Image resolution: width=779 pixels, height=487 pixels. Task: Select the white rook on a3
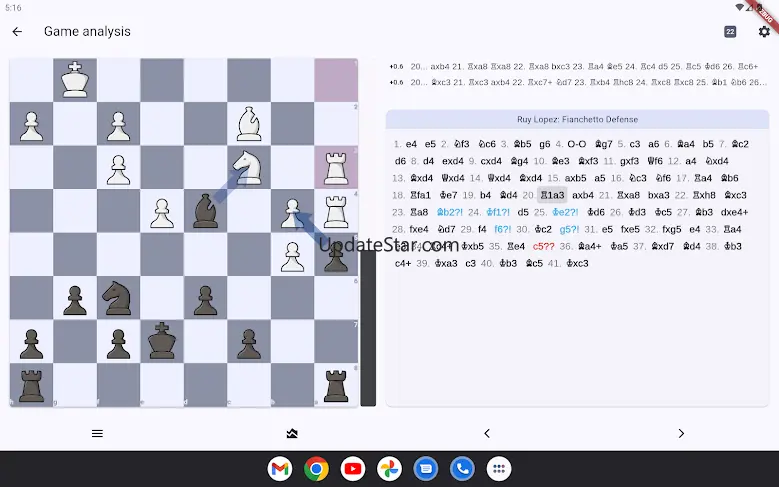[x=336, y=167]
